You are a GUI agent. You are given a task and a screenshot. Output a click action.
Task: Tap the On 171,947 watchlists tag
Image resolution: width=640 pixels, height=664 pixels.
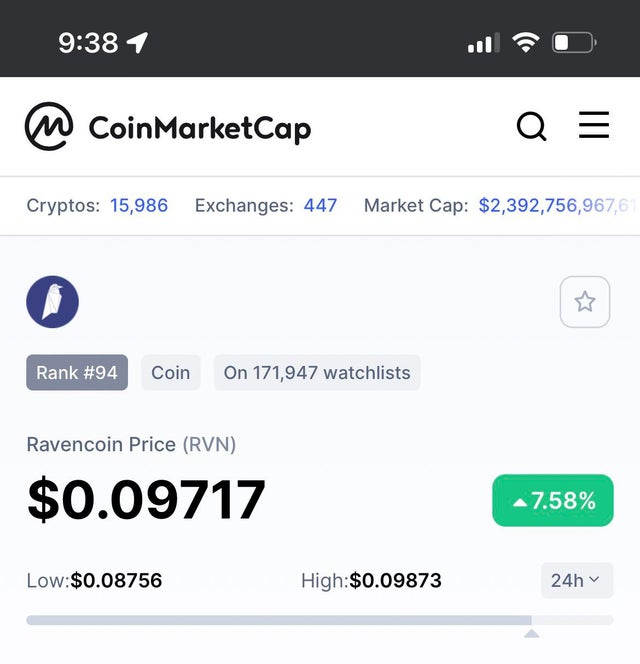click(x=317, y=373)
